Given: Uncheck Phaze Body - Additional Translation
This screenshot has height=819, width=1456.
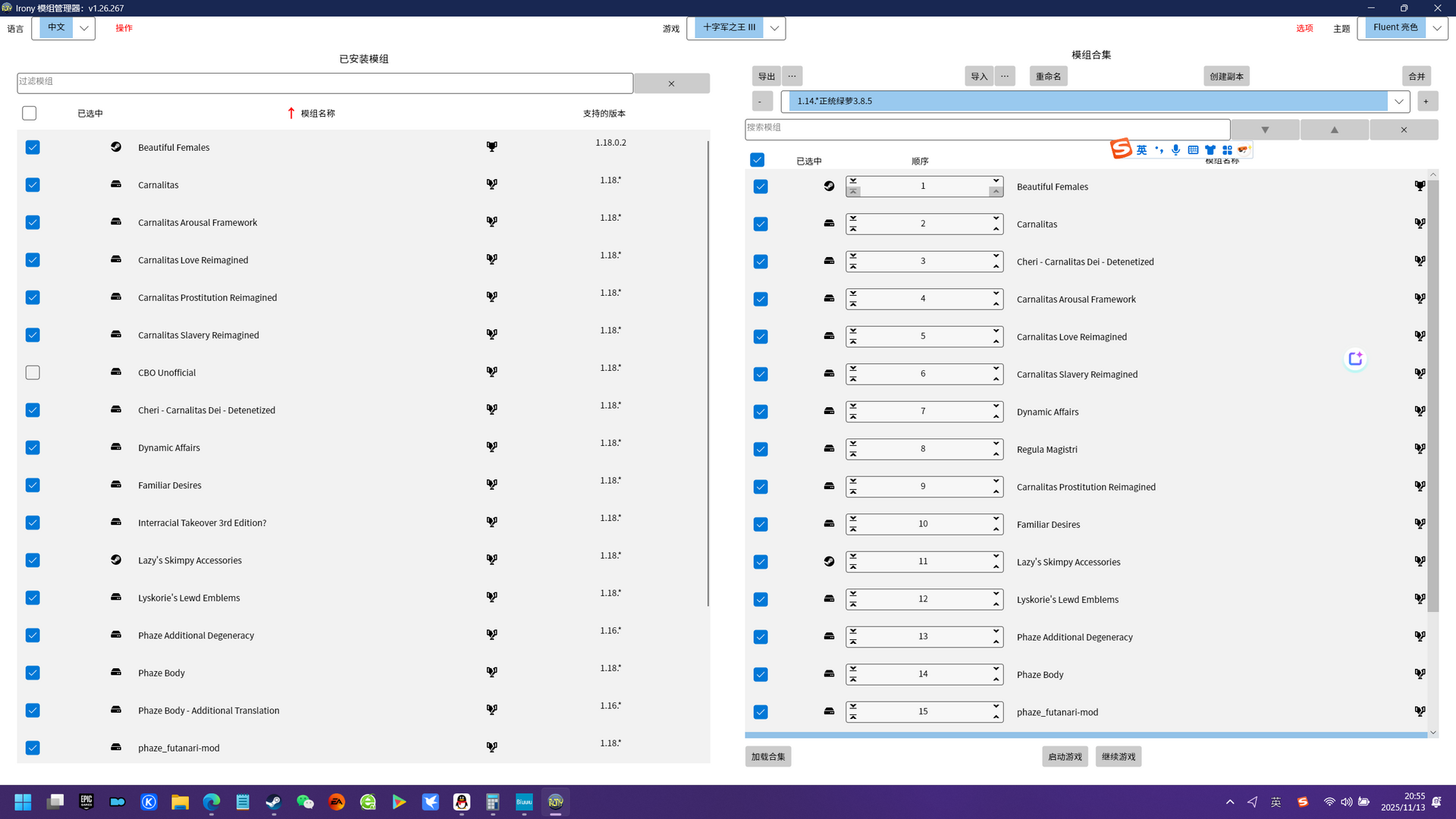Looking at the screenshot, I should click(x=33, y=710).
